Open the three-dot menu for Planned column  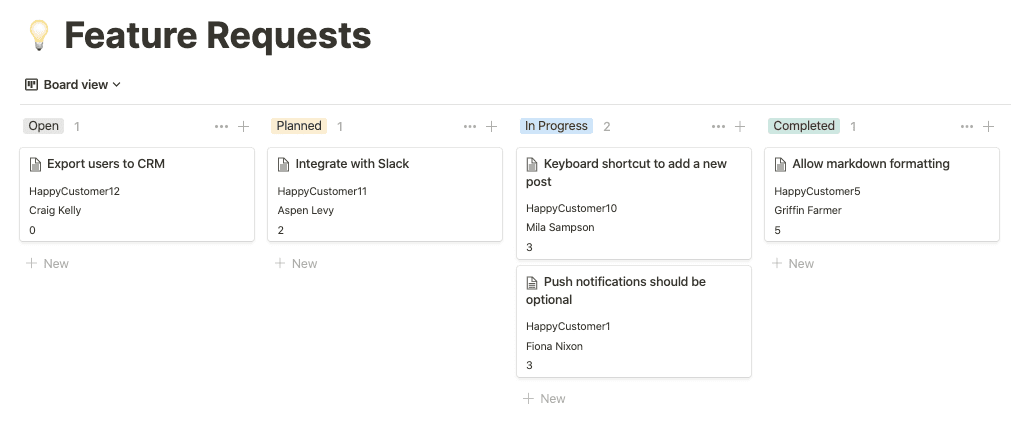pyautogui.click(x=470, y=127)
